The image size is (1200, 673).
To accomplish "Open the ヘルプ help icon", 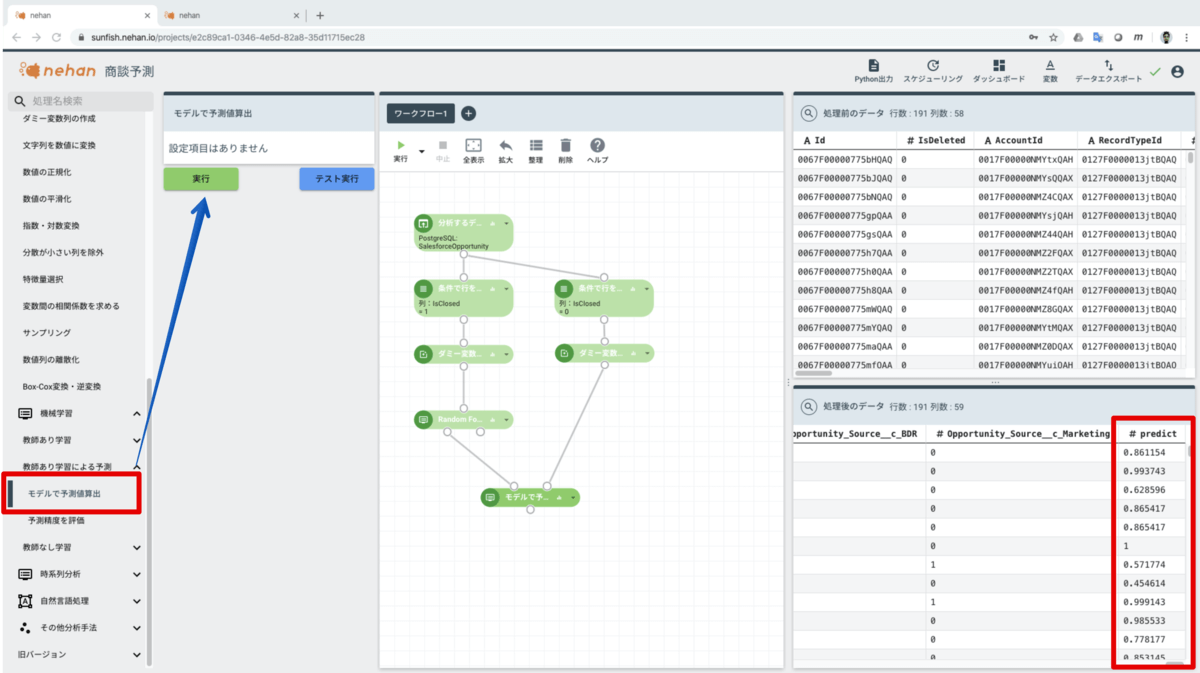I will point(597,151).
